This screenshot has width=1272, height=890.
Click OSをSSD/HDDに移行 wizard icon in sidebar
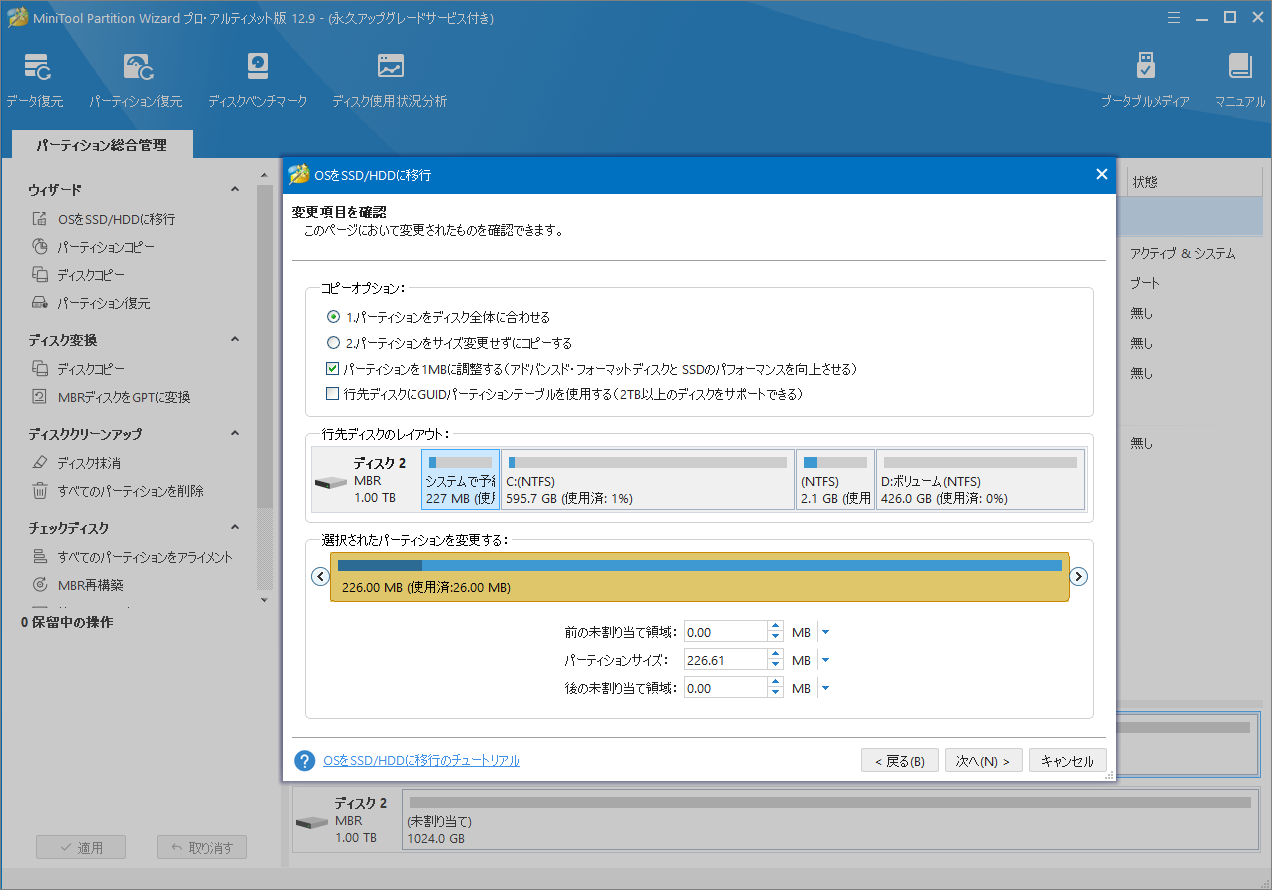[x=40, y=219]
